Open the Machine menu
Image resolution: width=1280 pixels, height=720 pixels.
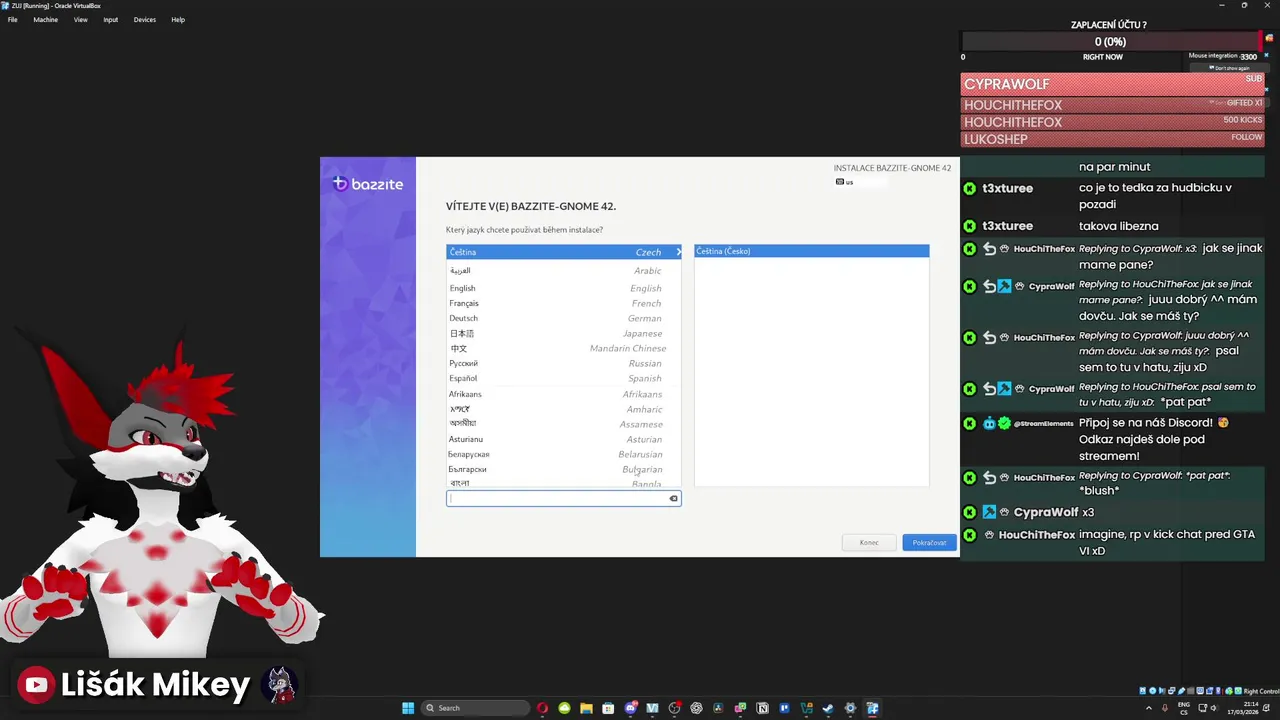(x=45, y=19)
